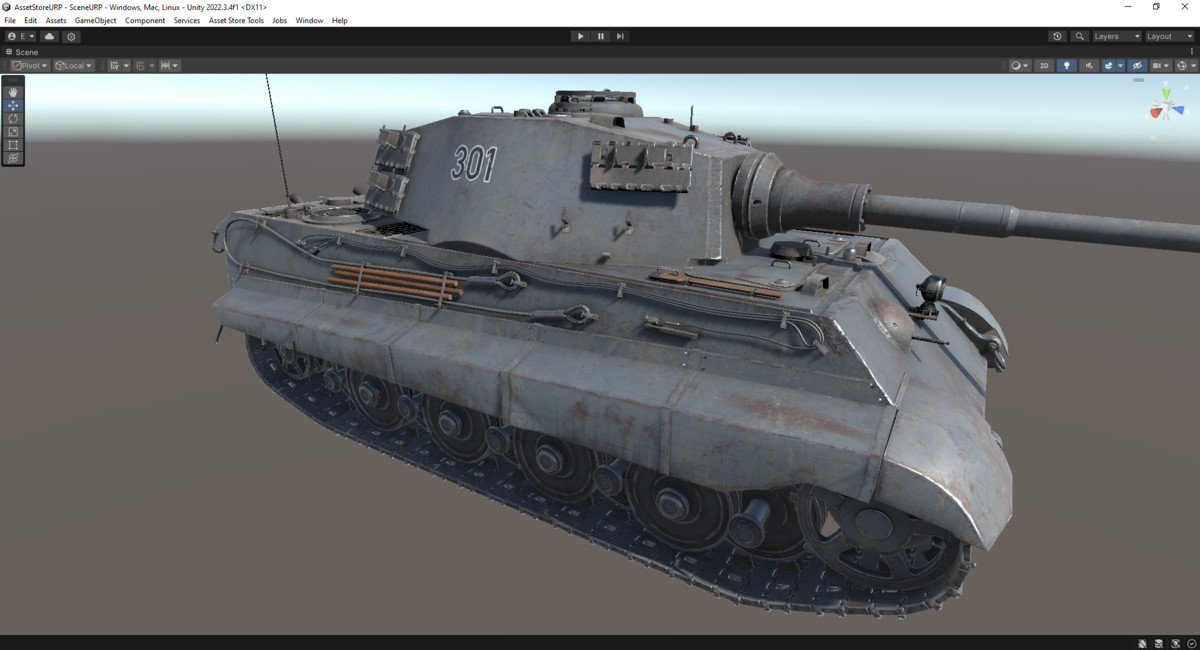Open the GameObject menu
This screenshot has height=650, width=1200.
pos(94,20)
